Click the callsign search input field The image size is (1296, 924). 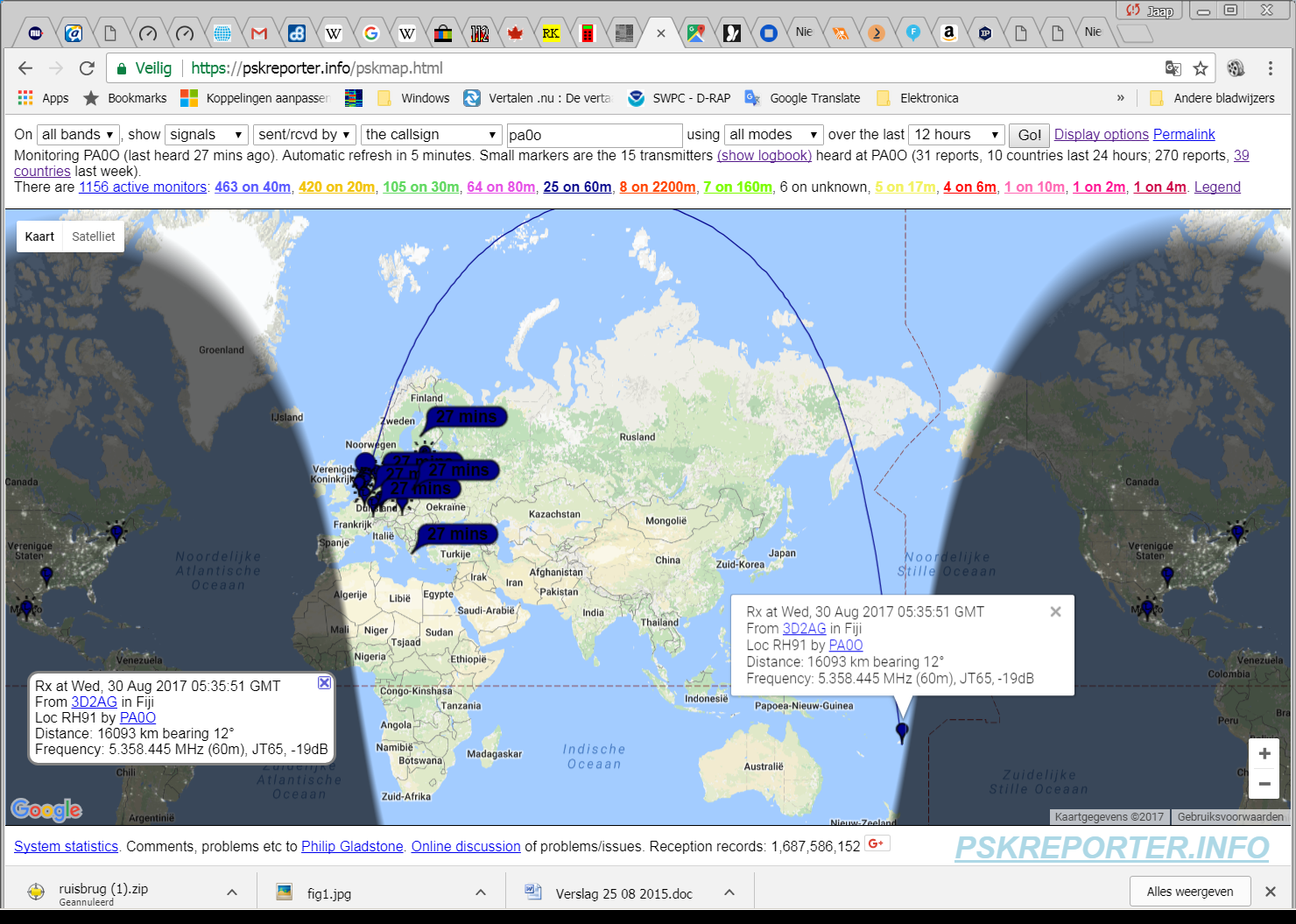point(594,134)
